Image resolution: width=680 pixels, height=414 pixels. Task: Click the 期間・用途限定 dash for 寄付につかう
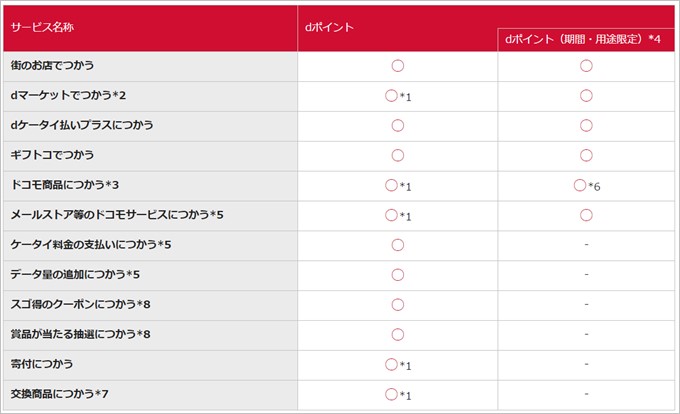coord(586,365)
